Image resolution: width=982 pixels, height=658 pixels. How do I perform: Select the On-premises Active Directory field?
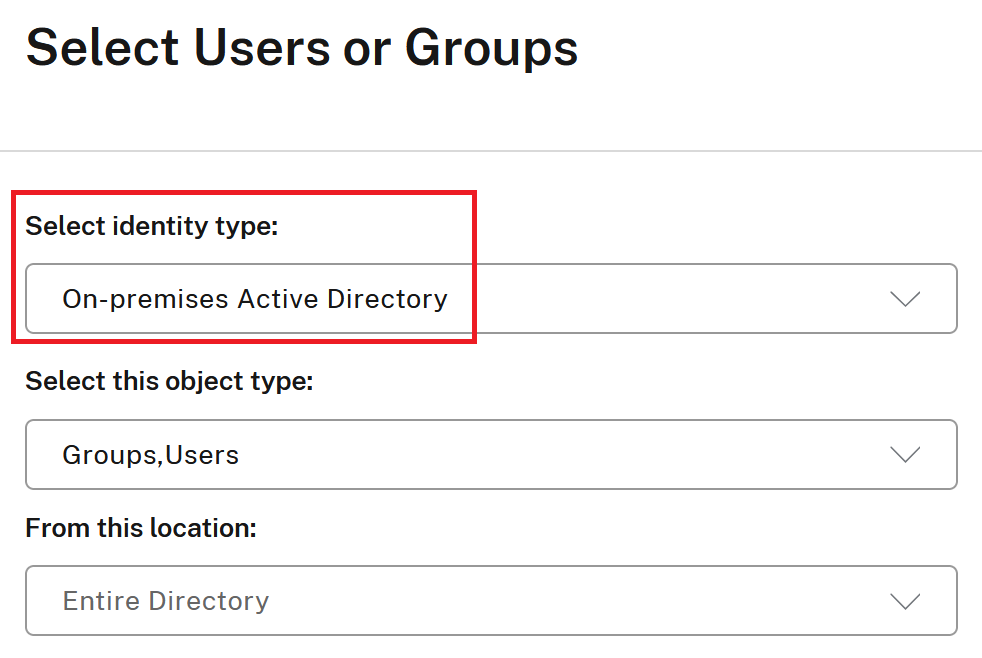click(x=490, y=298)
